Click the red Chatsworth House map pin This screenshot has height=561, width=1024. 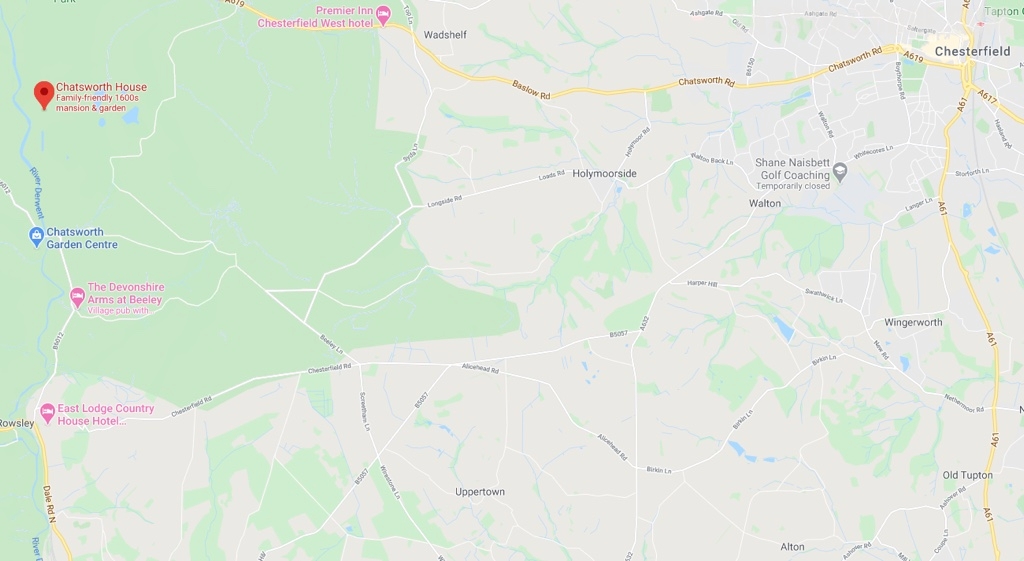click(x=44, y=95)
